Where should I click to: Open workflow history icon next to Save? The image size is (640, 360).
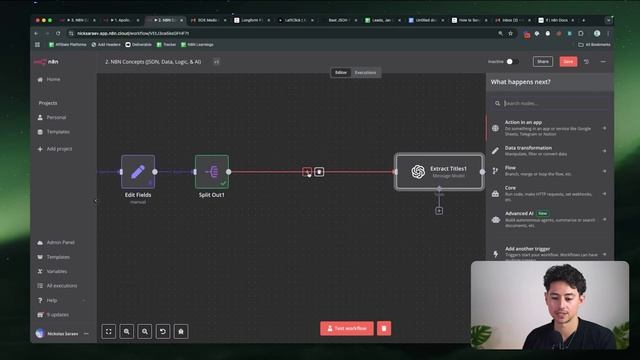587,62
